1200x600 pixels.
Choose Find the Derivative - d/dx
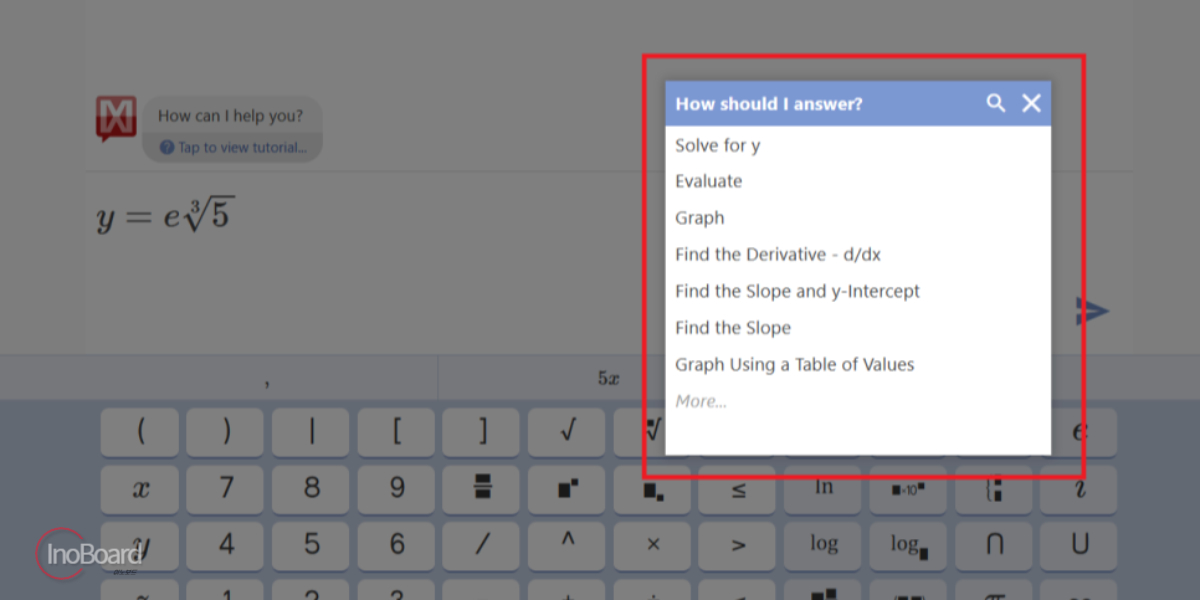click(x=778, y=254)
